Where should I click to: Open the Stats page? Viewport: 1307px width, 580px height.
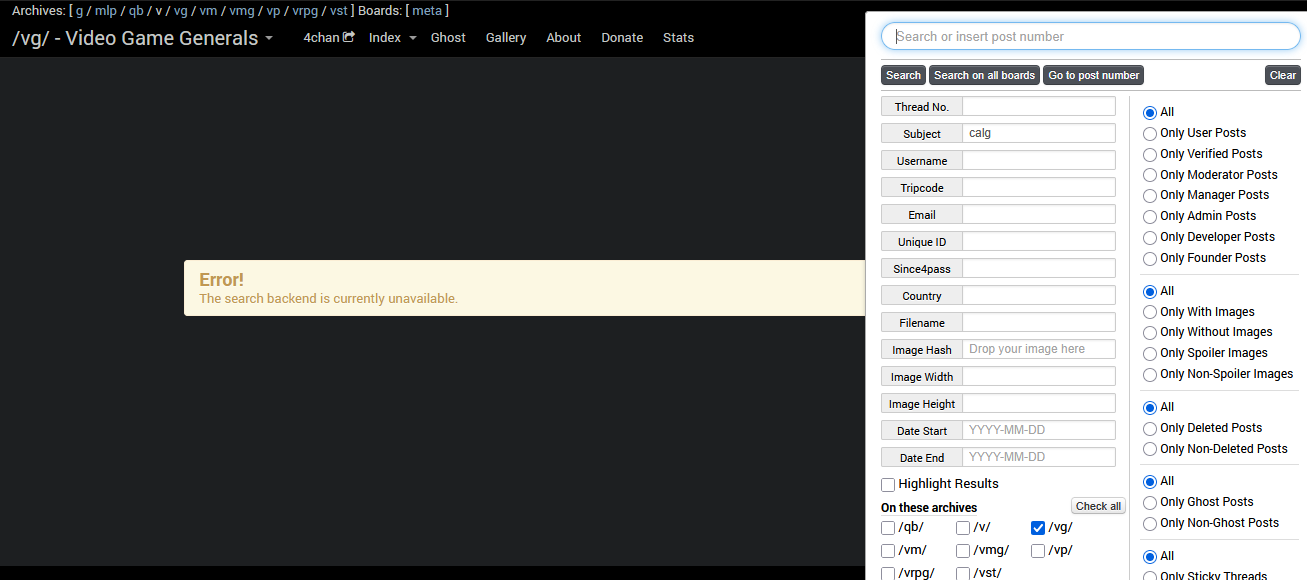click(x=678, y=38)
